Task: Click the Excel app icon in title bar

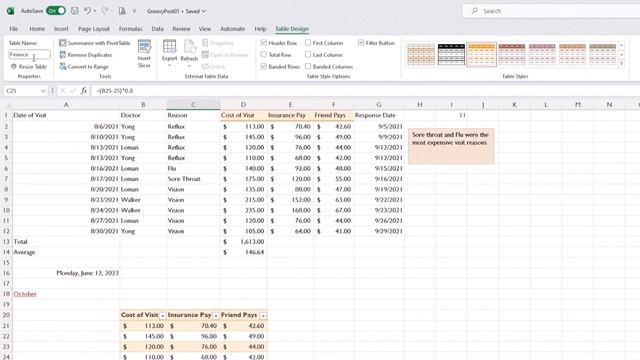Action: [11, 11]
